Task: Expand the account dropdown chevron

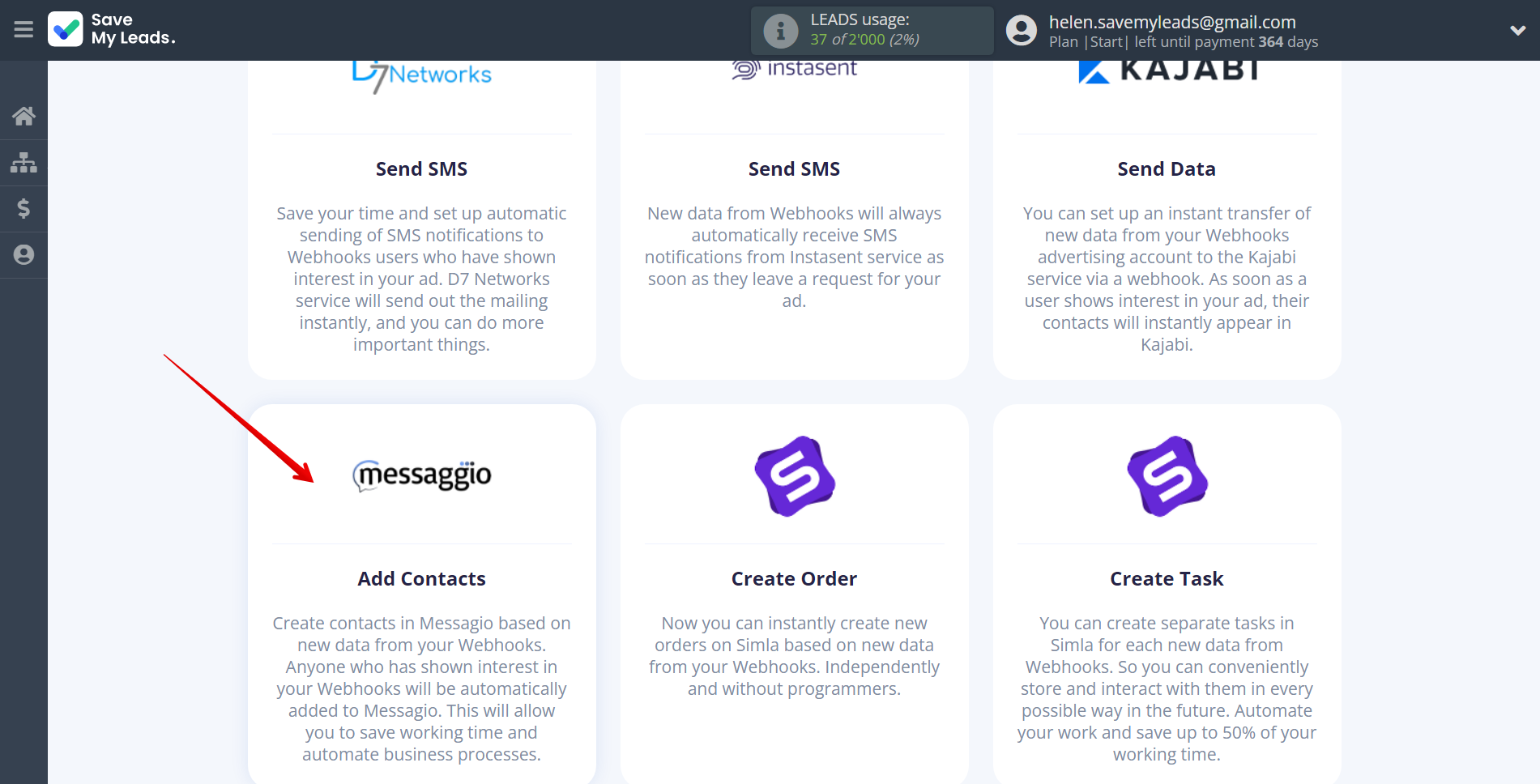Action: [1517, 31]
